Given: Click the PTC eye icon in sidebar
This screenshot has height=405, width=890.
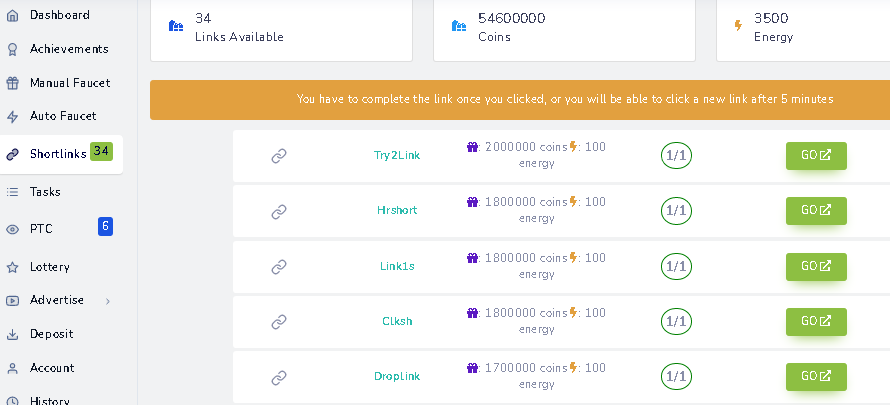Looking at the screenshot, I should click(12, 229).
